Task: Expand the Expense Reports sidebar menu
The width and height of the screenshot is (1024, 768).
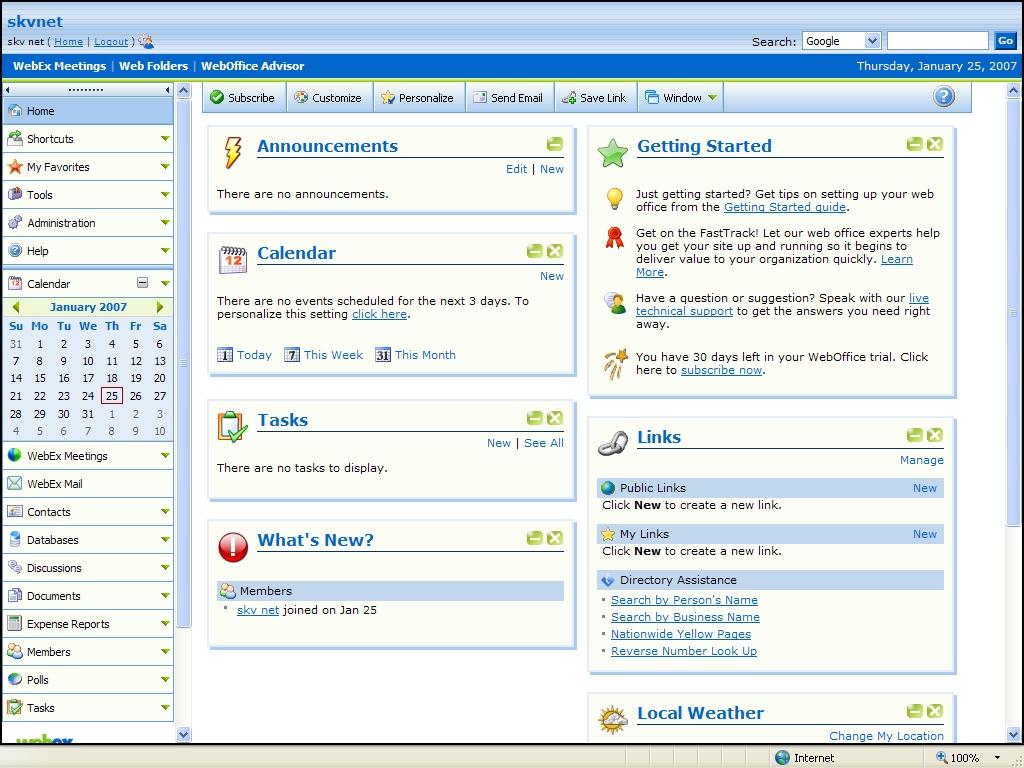Action: (165, 624)
